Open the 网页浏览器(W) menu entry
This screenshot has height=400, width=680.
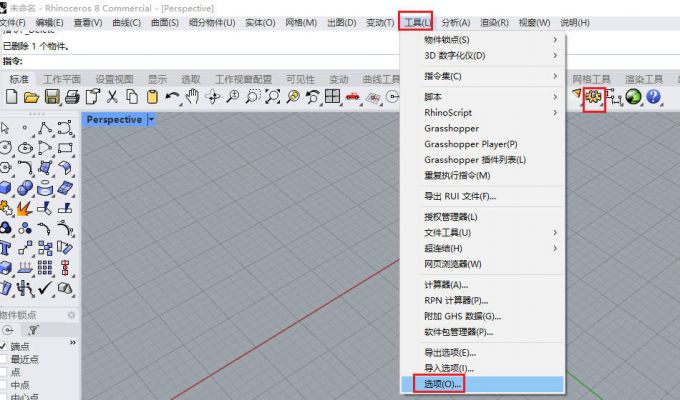(483, 264)
